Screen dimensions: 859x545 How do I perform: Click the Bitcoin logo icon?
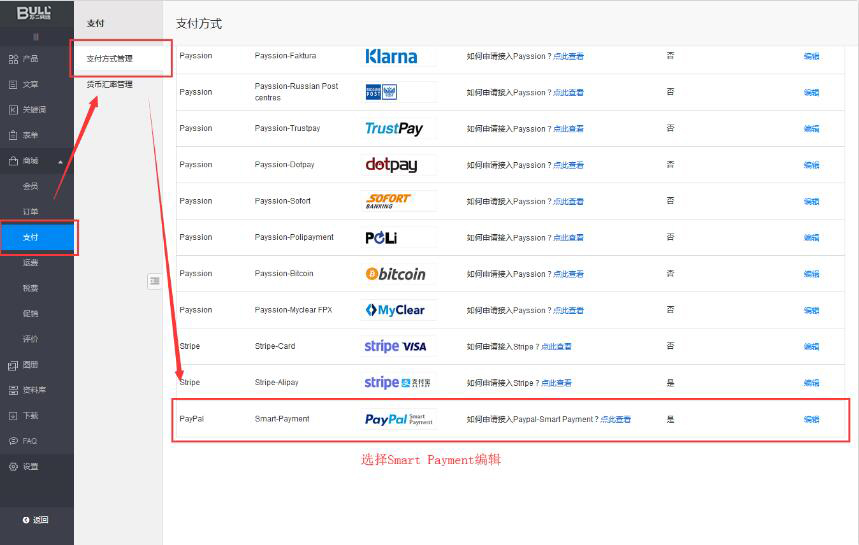pos(371,274)
